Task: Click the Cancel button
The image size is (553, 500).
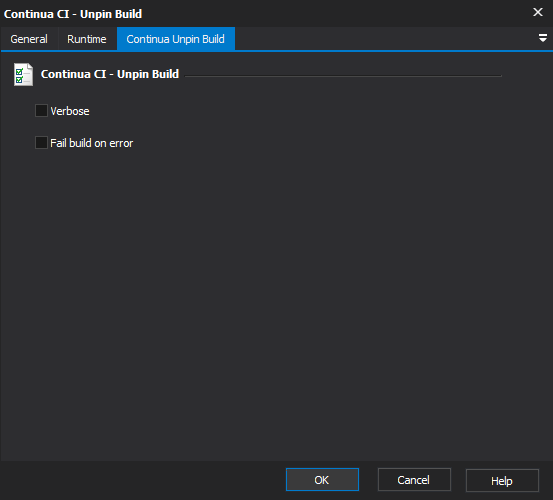Action: (x=414, y=480)
